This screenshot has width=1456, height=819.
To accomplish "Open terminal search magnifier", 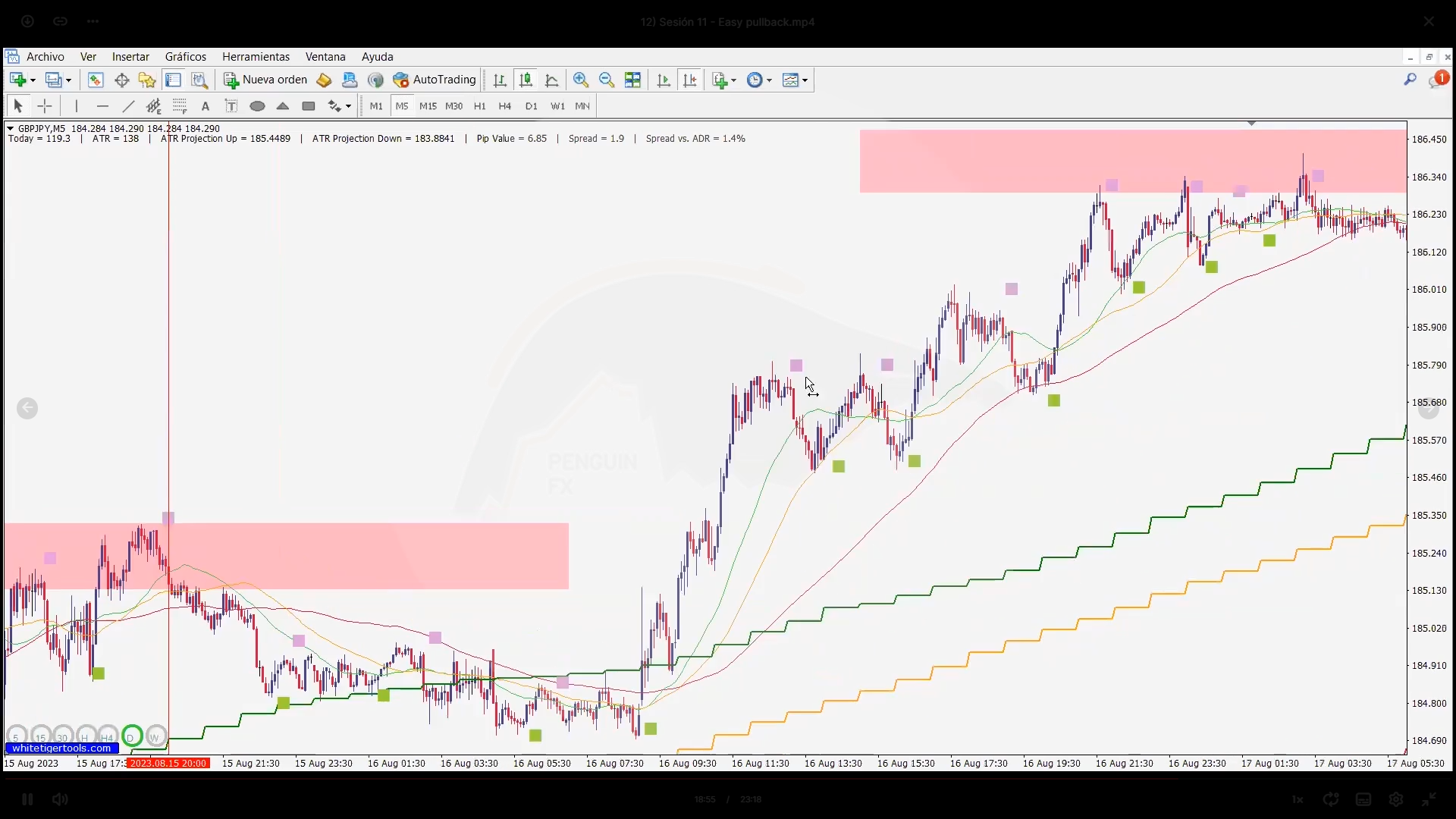I will tap(1410, 79).
